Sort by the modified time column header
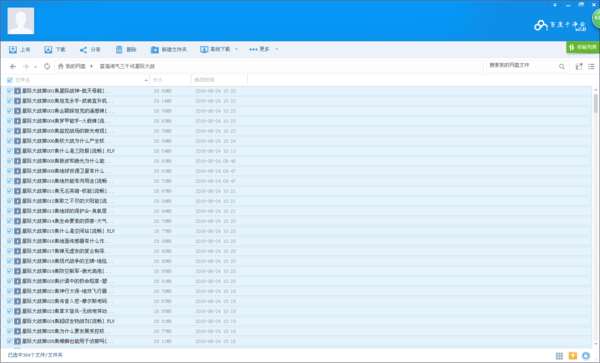 click(x=204, y=80)
